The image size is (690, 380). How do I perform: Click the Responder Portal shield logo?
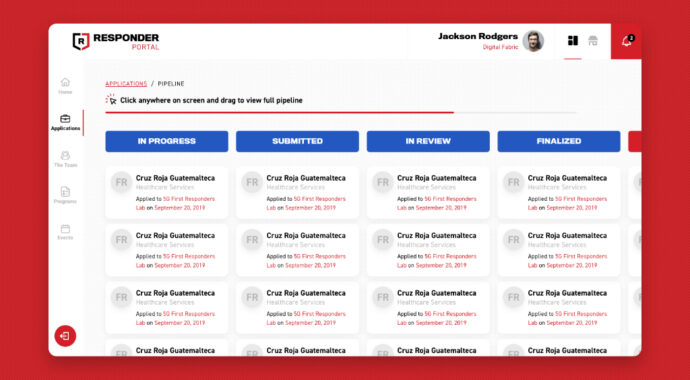point(81,41)
